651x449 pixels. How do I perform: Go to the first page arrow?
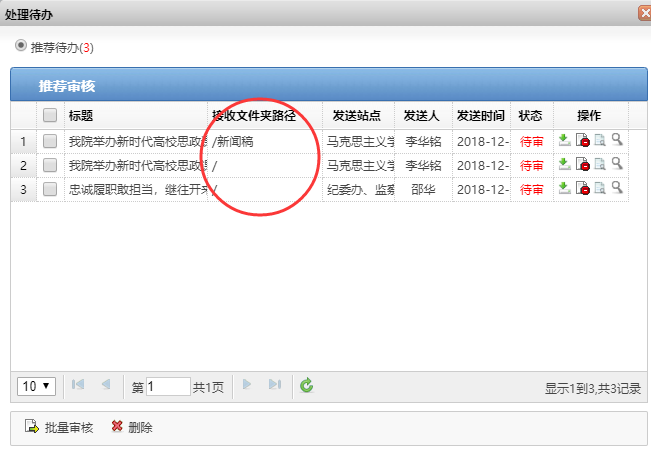(x=78, y=385)
